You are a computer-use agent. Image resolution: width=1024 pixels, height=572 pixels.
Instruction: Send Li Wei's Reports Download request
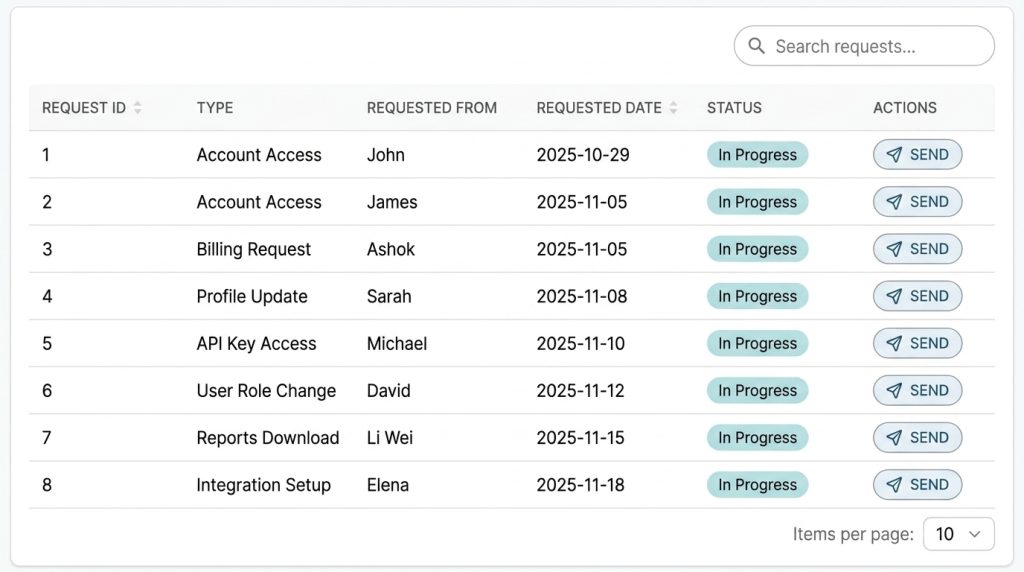tap(917, 438)
